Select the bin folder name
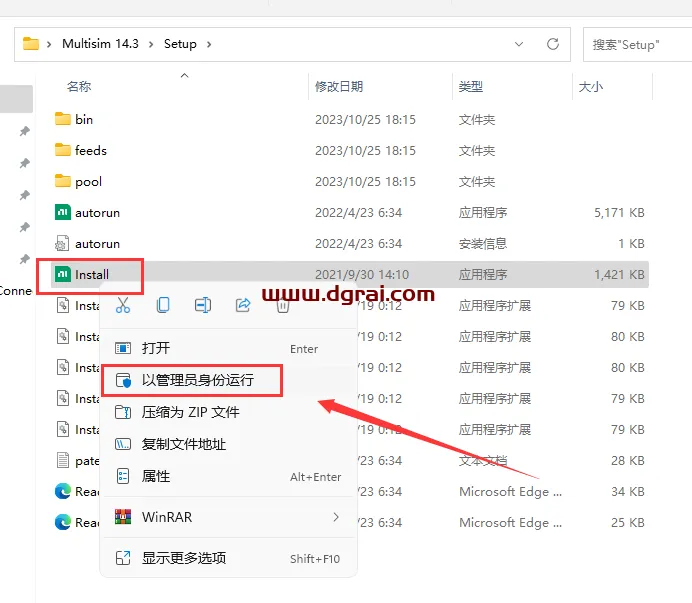 [x=84, y=120]
